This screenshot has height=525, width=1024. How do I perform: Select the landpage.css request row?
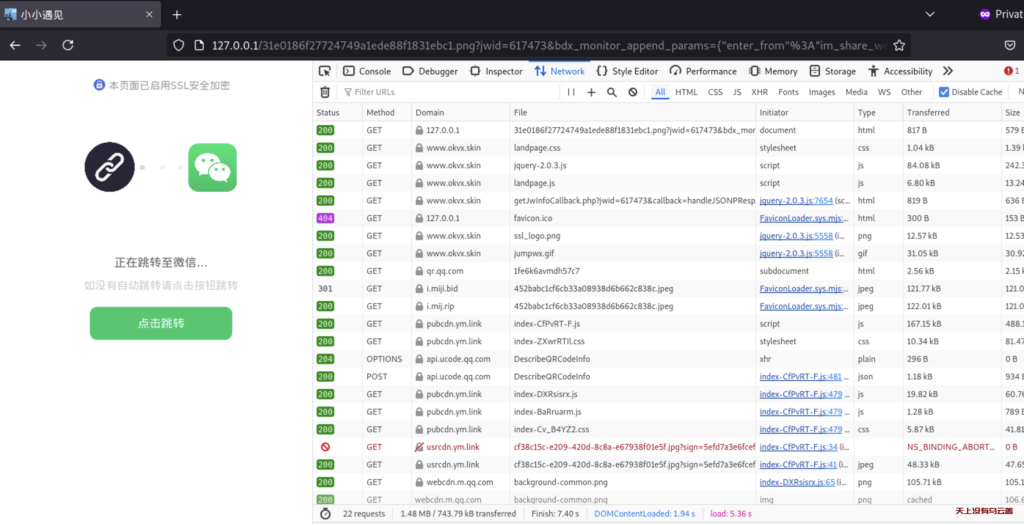[669, 148]
